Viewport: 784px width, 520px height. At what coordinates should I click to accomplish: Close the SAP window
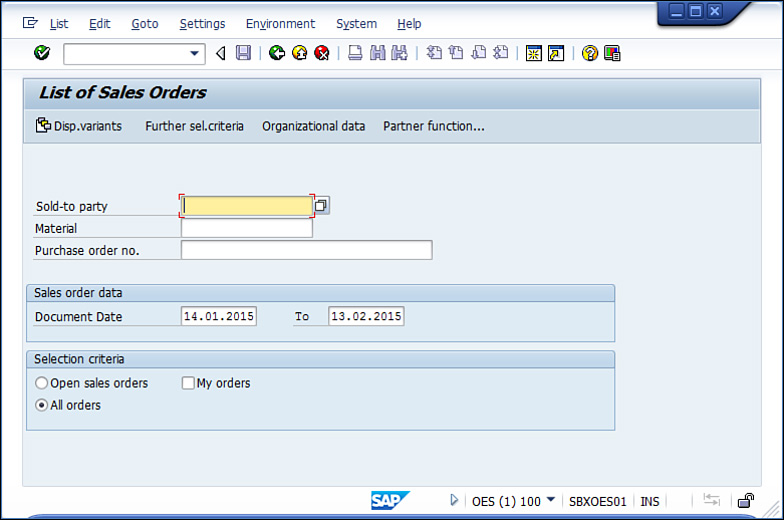coord(714,11)
